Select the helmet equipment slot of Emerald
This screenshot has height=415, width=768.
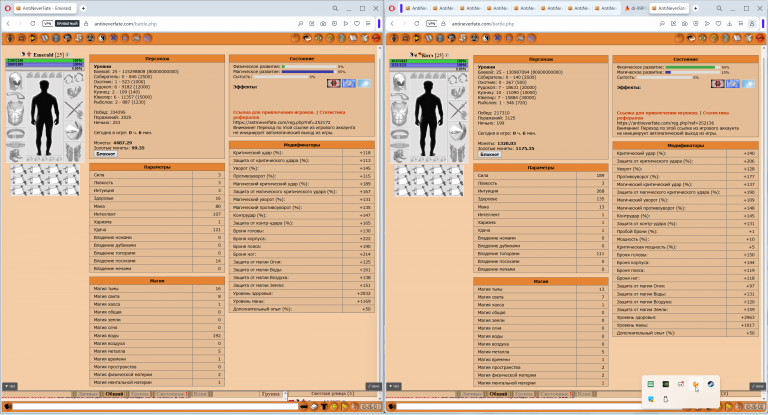[x=16, y=82]
